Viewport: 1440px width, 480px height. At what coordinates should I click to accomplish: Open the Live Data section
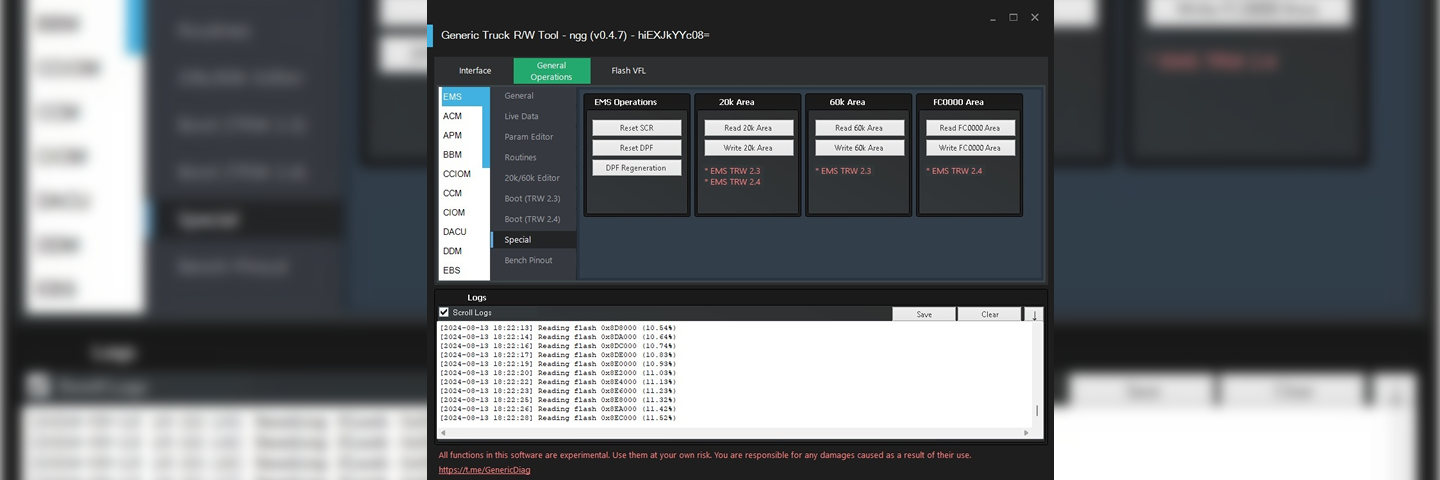[521, 117]
